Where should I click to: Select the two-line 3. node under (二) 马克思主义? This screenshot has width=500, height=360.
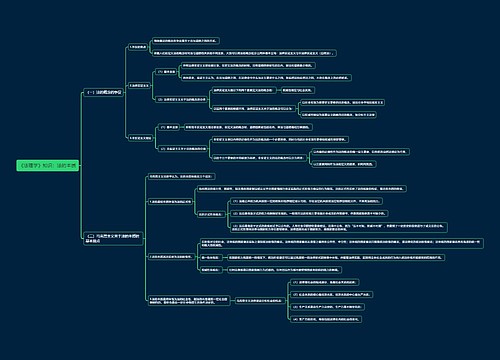click(189, 301)
